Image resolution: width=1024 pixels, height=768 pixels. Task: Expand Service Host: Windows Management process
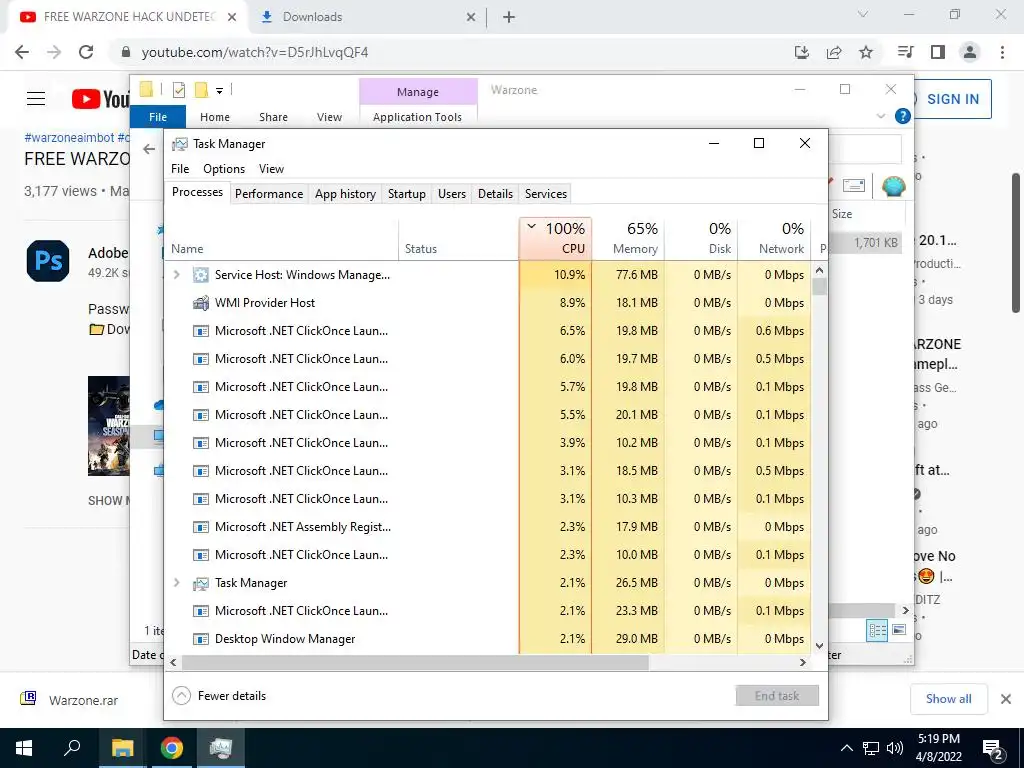[x=177, y=275]
